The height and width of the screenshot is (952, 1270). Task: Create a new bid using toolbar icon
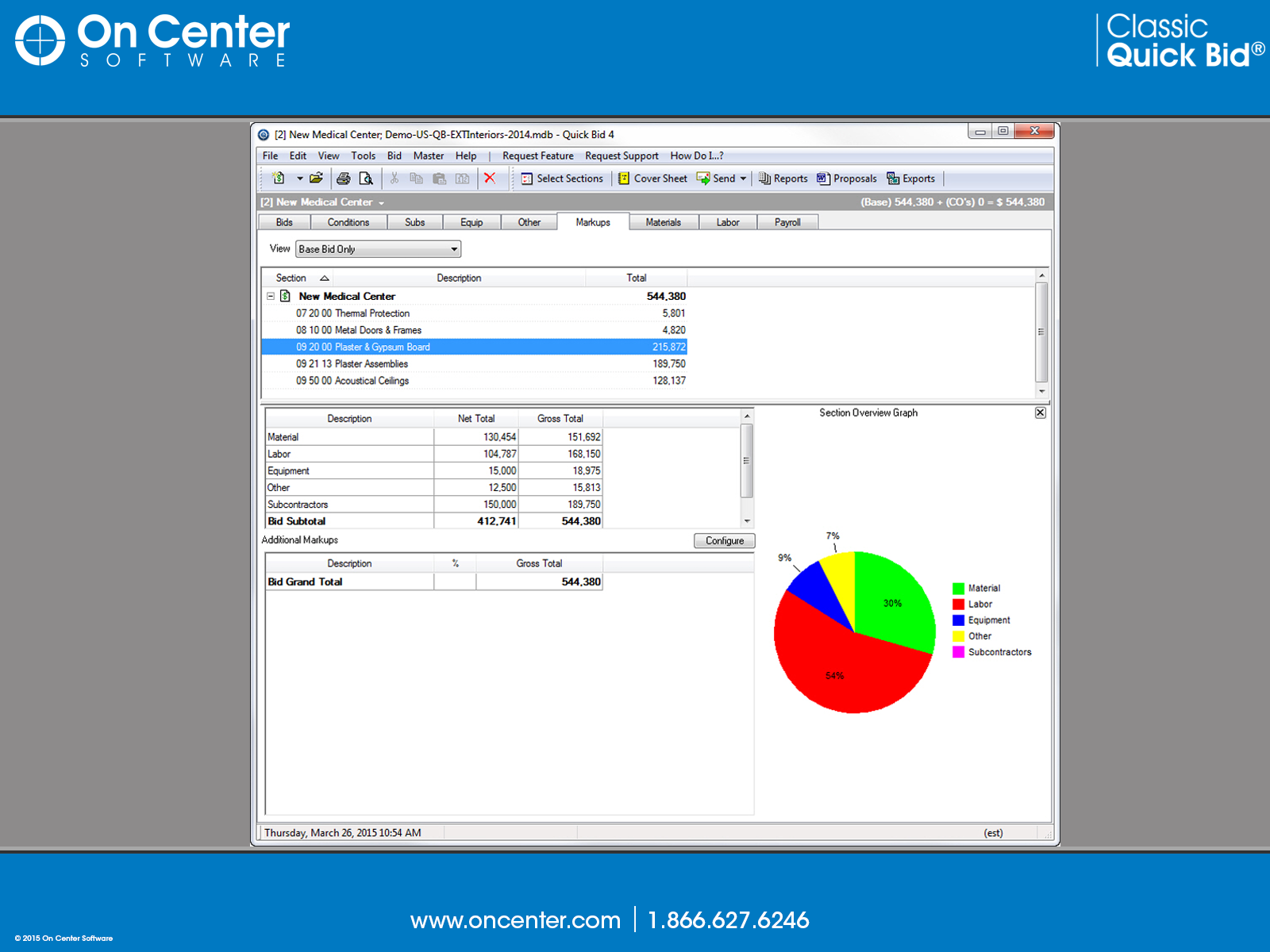[279, 178]
